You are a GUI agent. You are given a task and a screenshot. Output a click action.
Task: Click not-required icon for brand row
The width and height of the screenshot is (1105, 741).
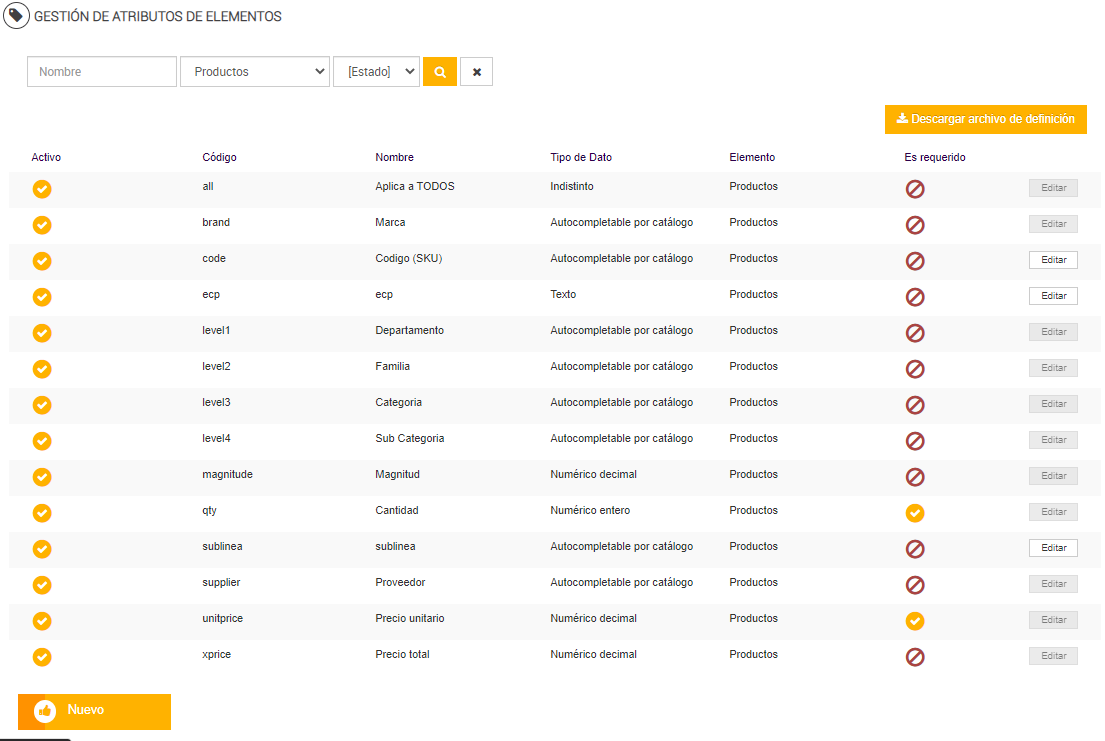[x=915, y=225]
